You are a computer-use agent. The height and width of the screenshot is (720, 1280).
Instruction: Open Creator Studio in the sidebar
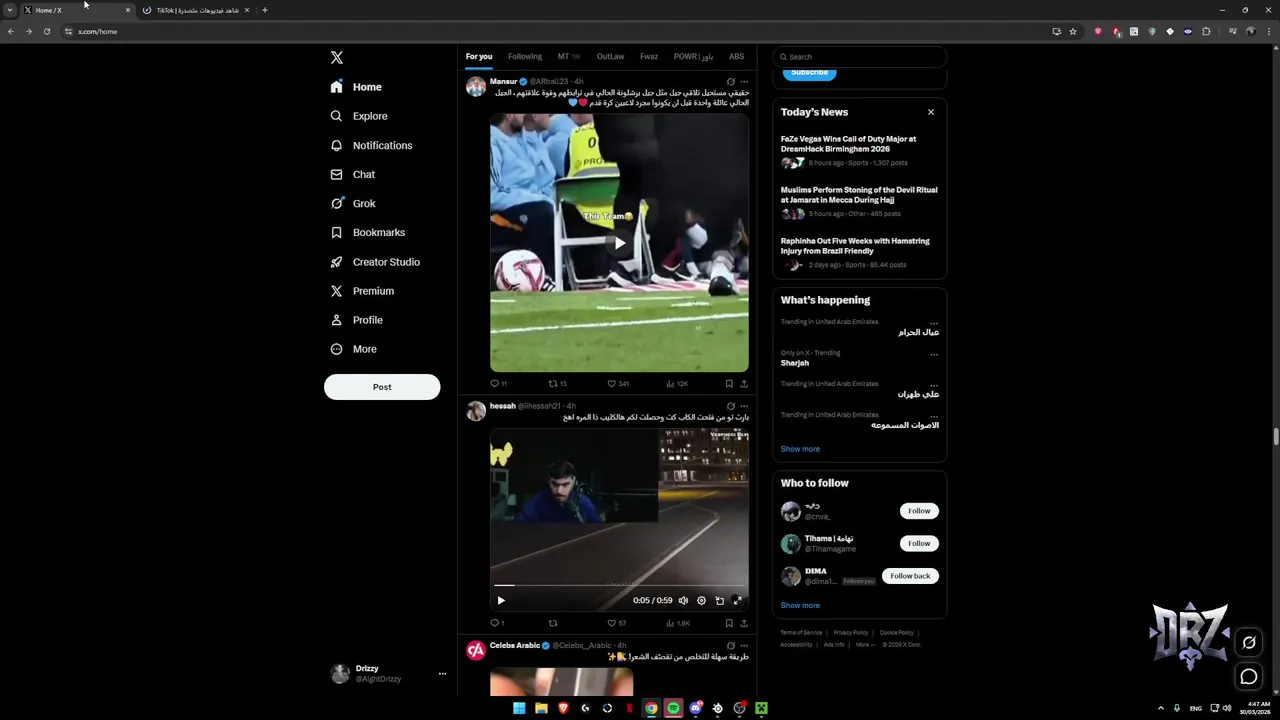(x=374, y=262)
